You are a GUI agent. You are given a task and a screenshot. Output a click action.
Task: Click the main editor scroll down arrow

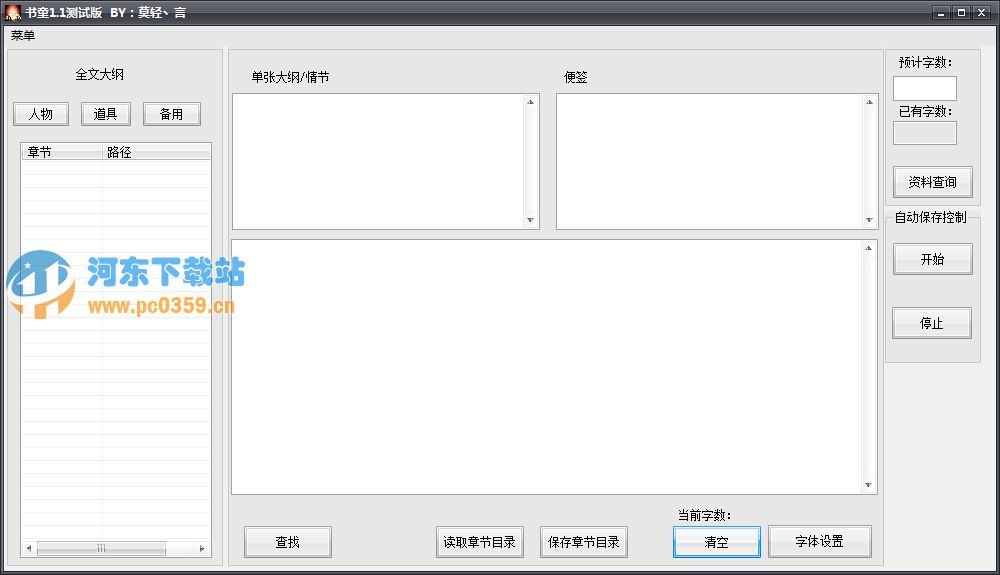point(869,485)
